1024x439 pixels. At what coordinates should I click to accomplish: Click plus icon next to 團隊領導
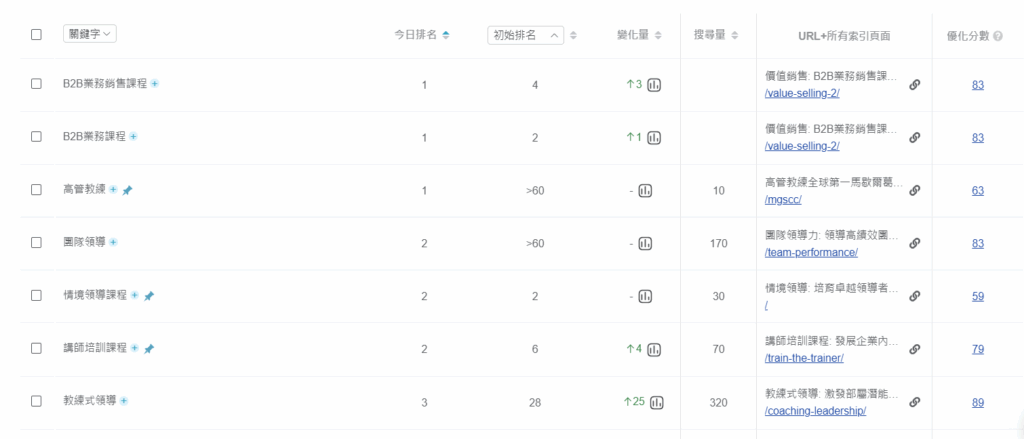tap(113, 242)
